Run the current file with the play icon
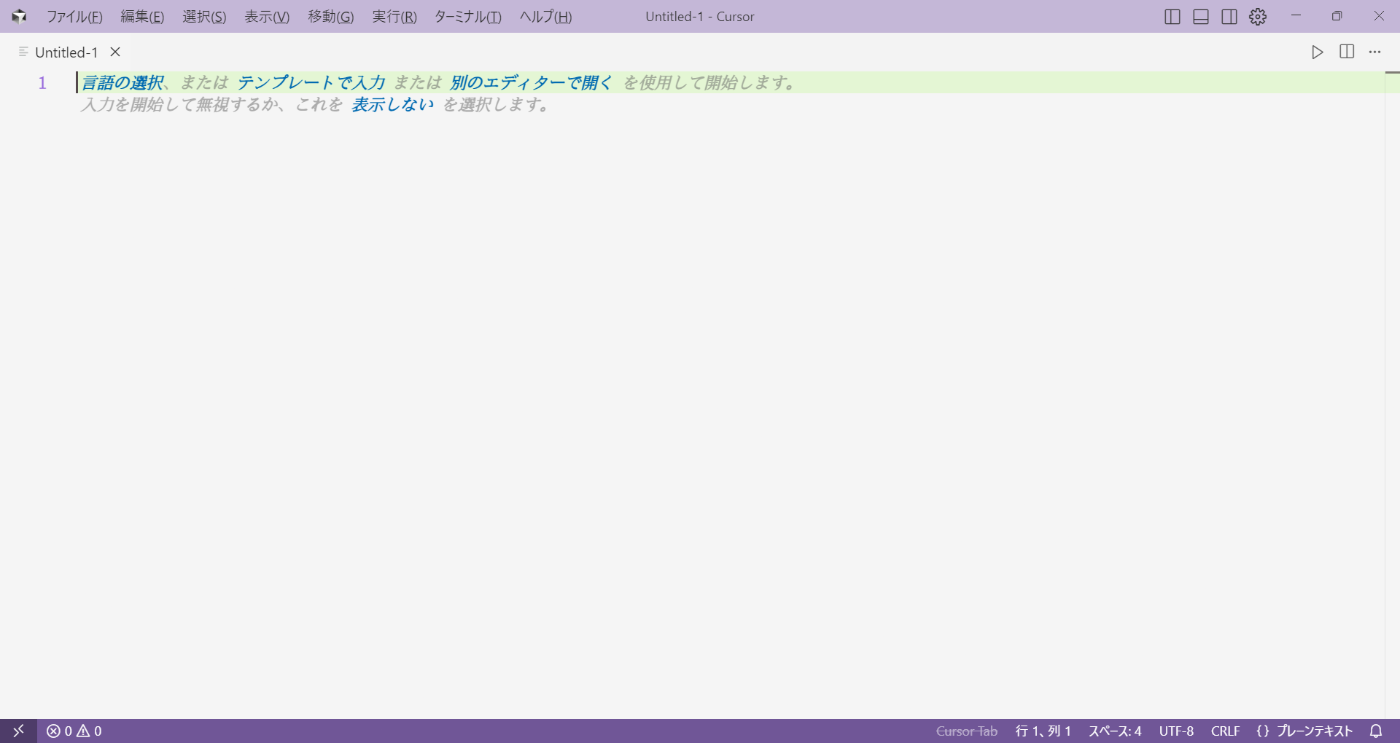The width and height of the screenshot is (1400, 743). click(1317, 51)
